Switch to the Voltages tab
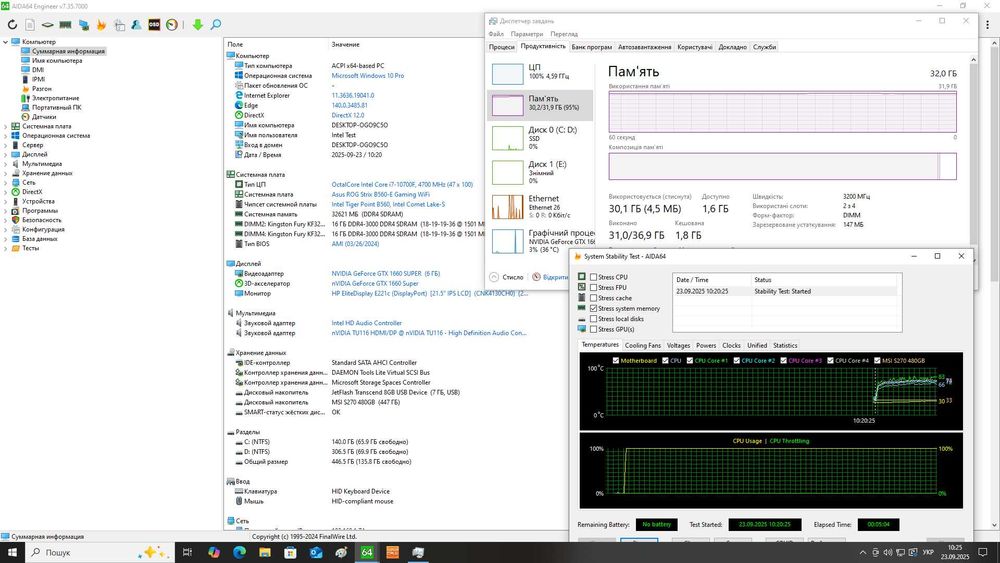This screenshot has width=1000, height=563. (x=678, y=346)
